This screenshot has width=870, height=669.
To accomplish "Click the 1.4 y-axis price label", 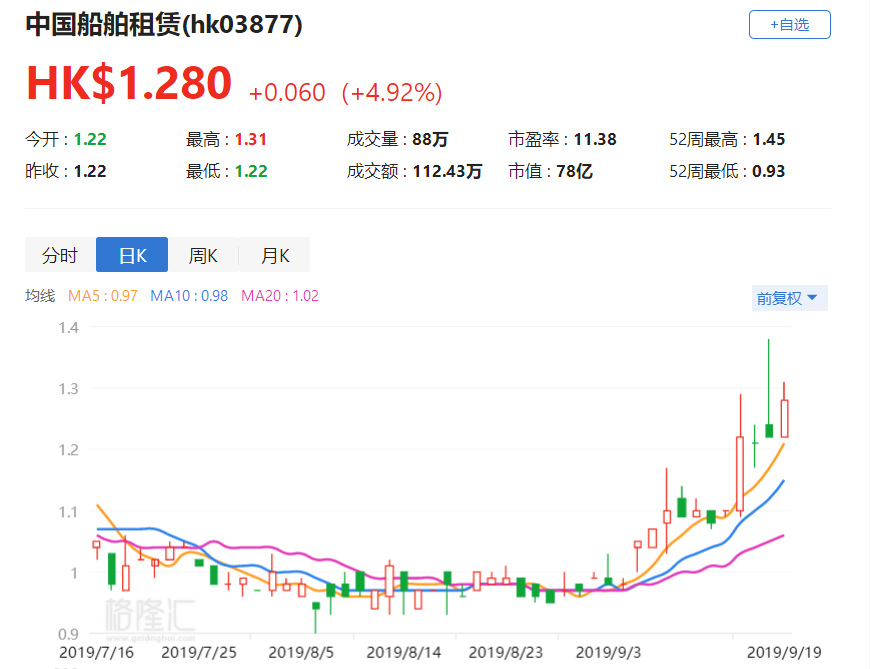I will pos(69,327).
